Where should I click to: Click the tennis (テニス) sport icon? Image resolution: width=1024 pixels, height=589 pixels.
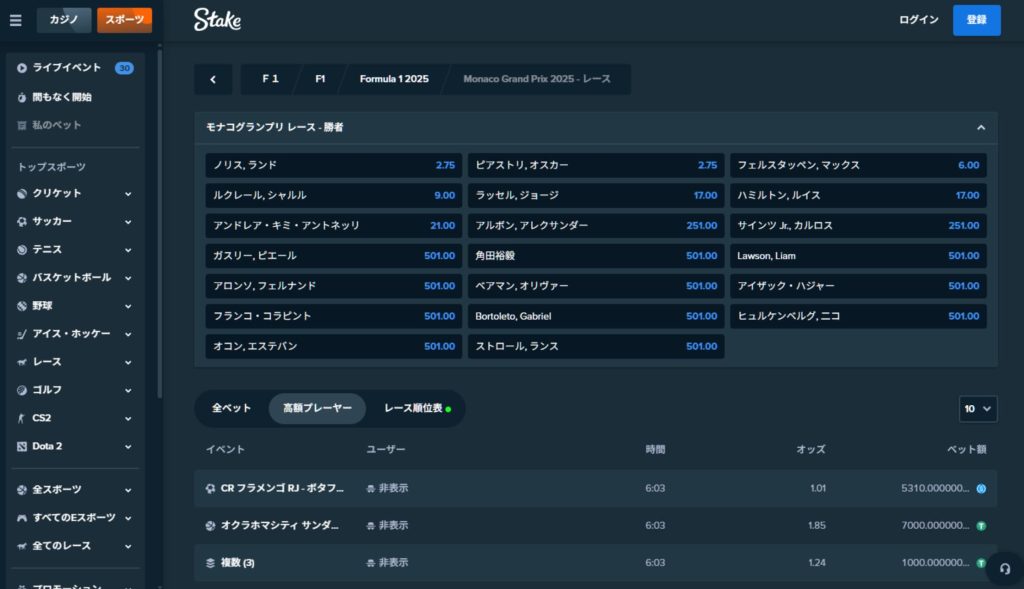(22, 249)
